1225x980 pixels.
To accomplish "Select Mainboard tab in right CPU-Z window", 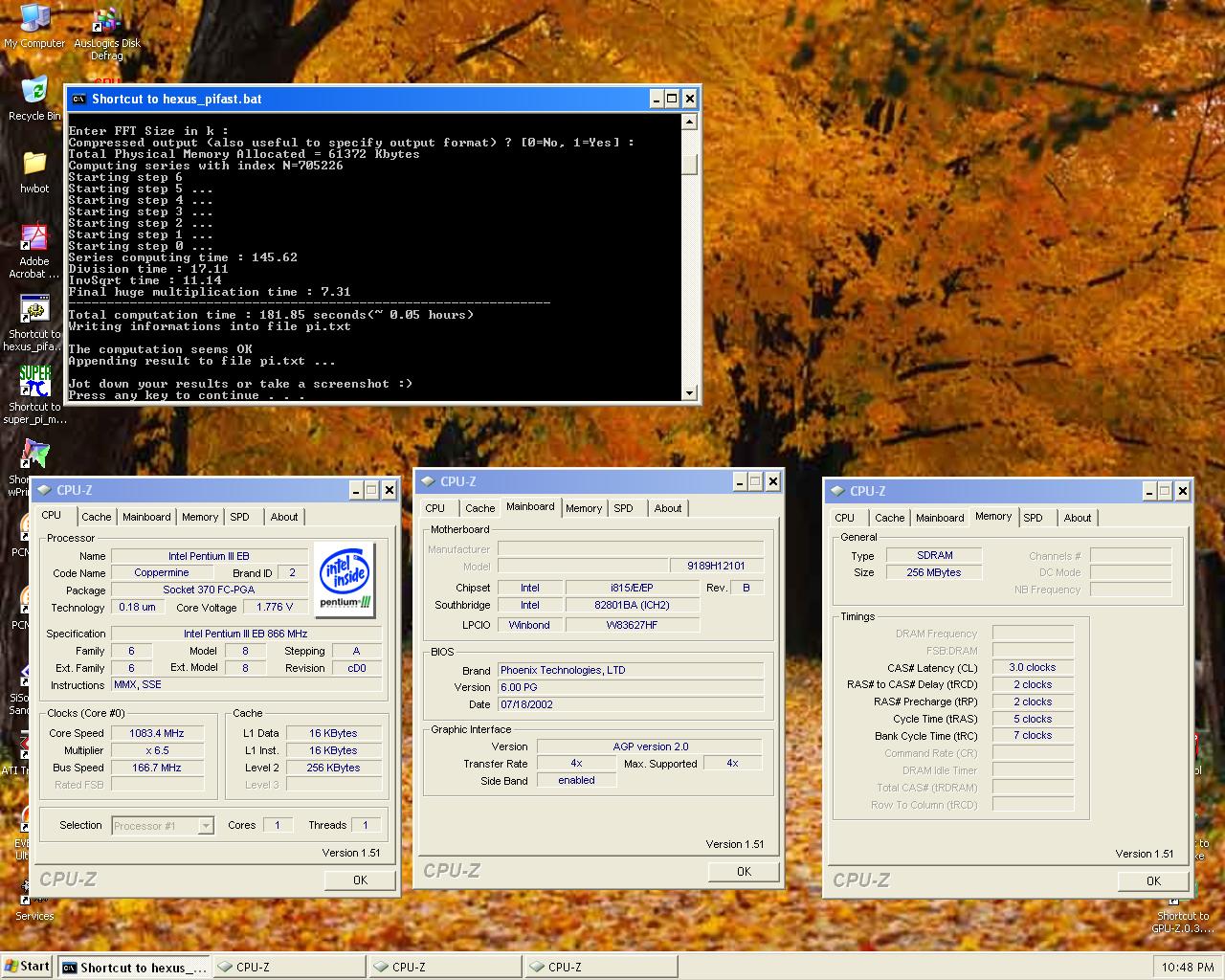I will [x=940, y=518].
